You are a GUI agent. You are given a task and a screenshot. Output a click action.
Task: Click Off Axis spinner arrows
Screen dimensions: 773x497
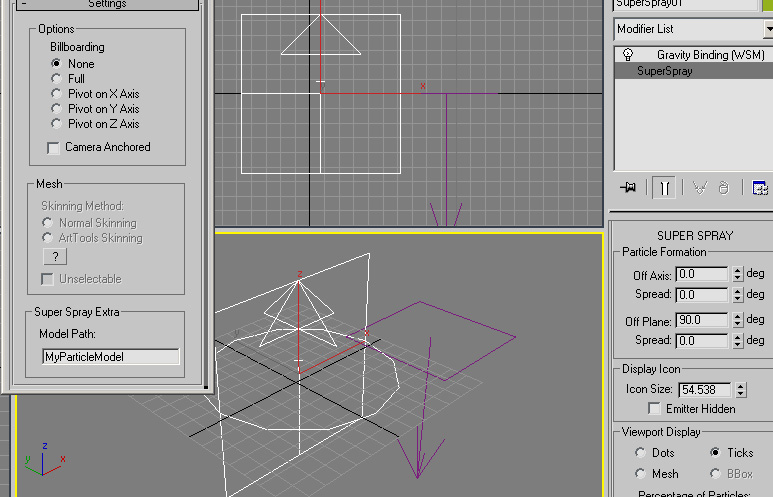coord(738,274)
